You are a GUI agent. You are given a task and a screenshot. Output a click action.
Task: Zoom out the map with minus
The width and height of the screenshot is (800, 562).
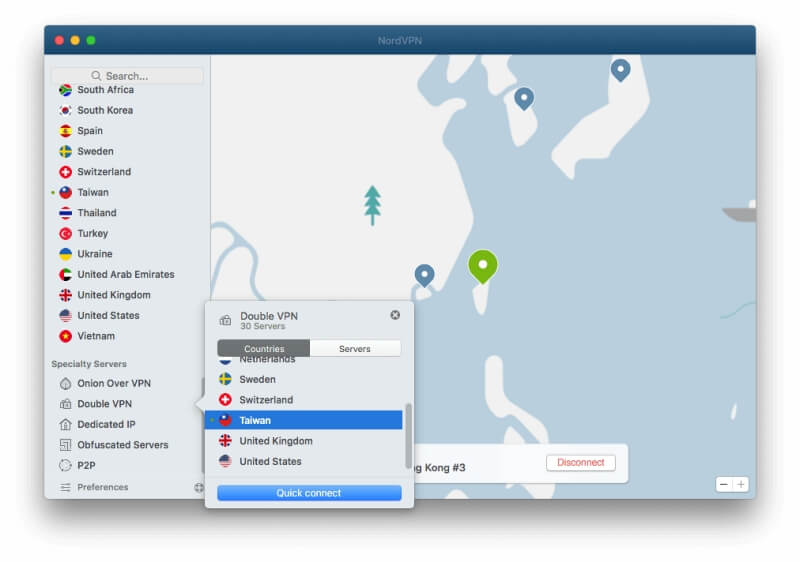click(x=724, y=485)
